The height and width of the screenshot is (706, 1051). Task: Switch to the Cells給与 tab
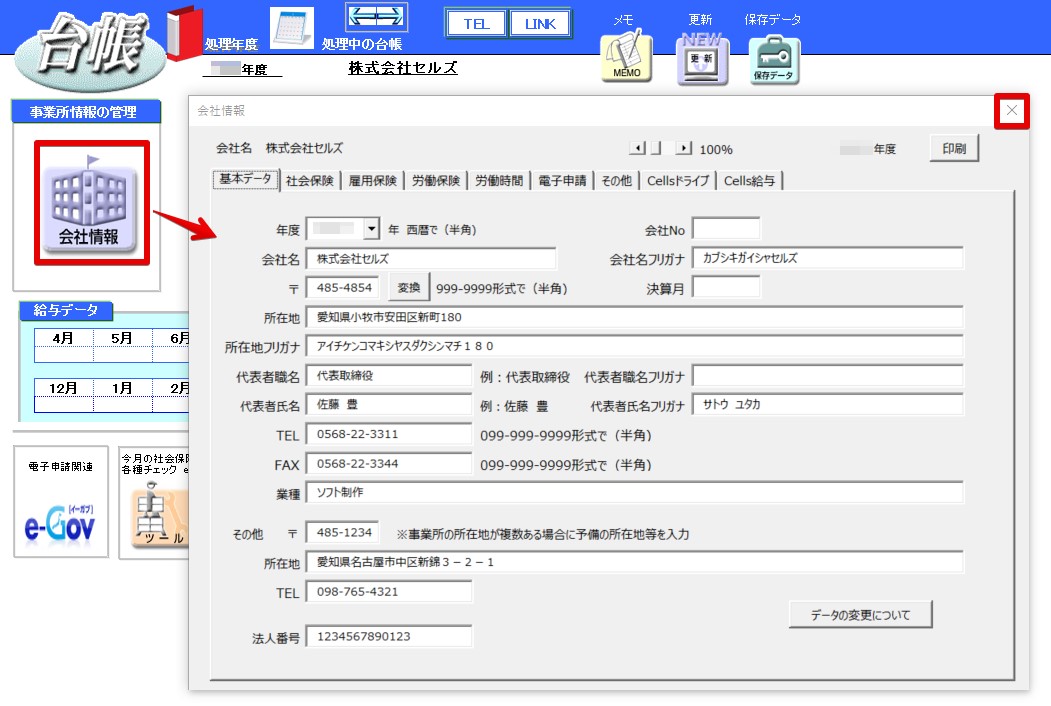coord(749,180)
